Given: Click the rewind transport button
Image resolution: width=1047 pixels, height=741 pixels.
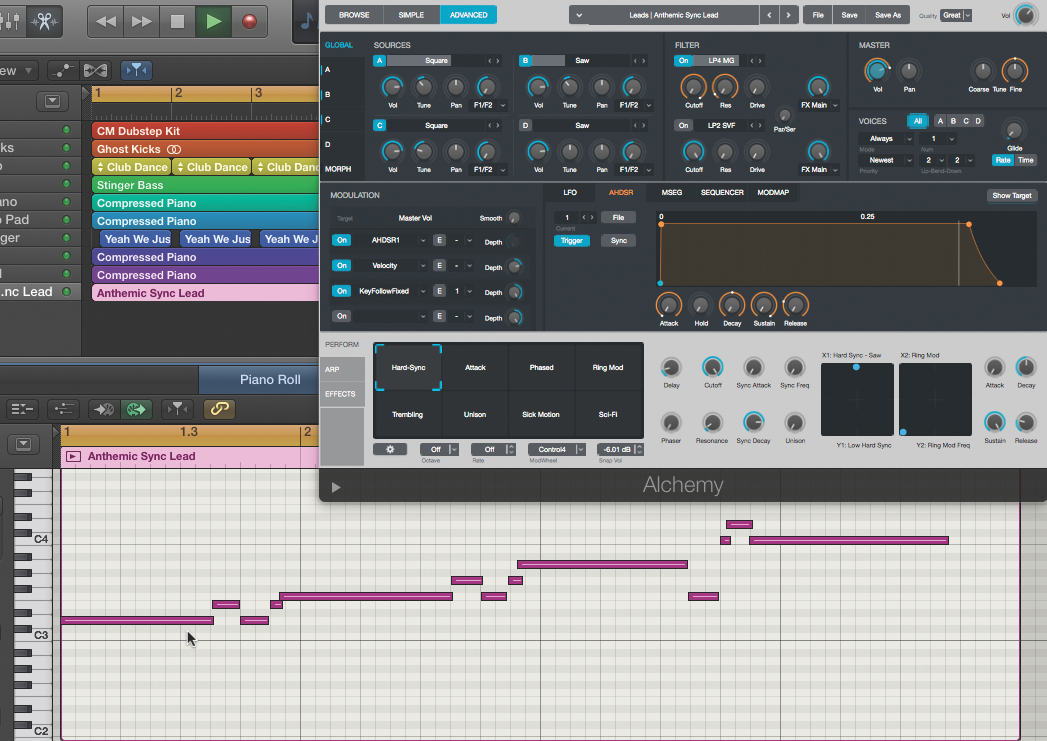Looking at the screenshot, I should (x=106, y=21).
